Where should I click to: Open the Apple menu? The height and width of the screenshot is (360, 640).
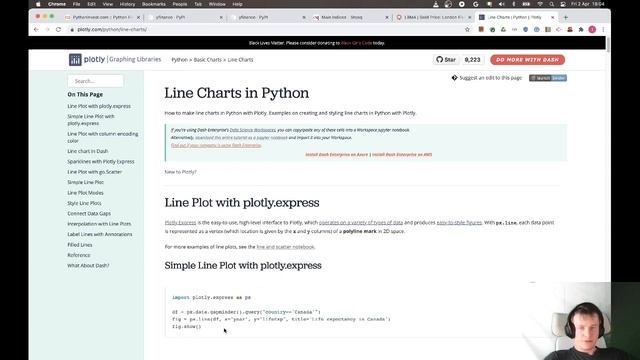(38, 4)
